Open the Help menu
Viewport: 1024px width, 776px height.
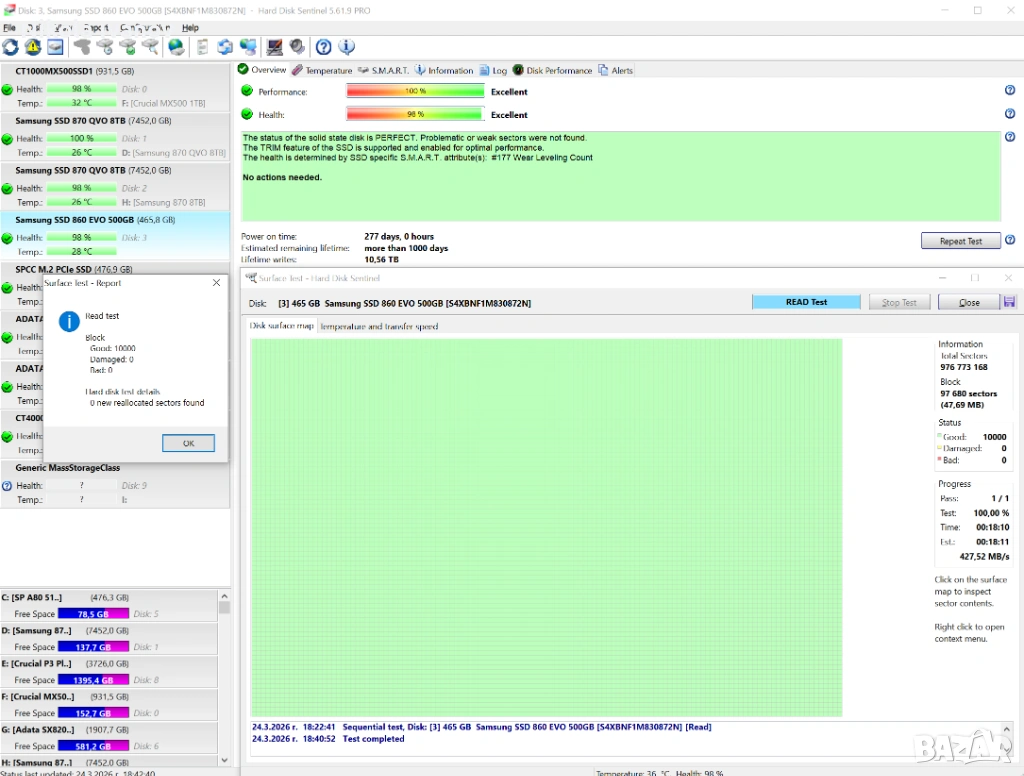coord(190,28)
